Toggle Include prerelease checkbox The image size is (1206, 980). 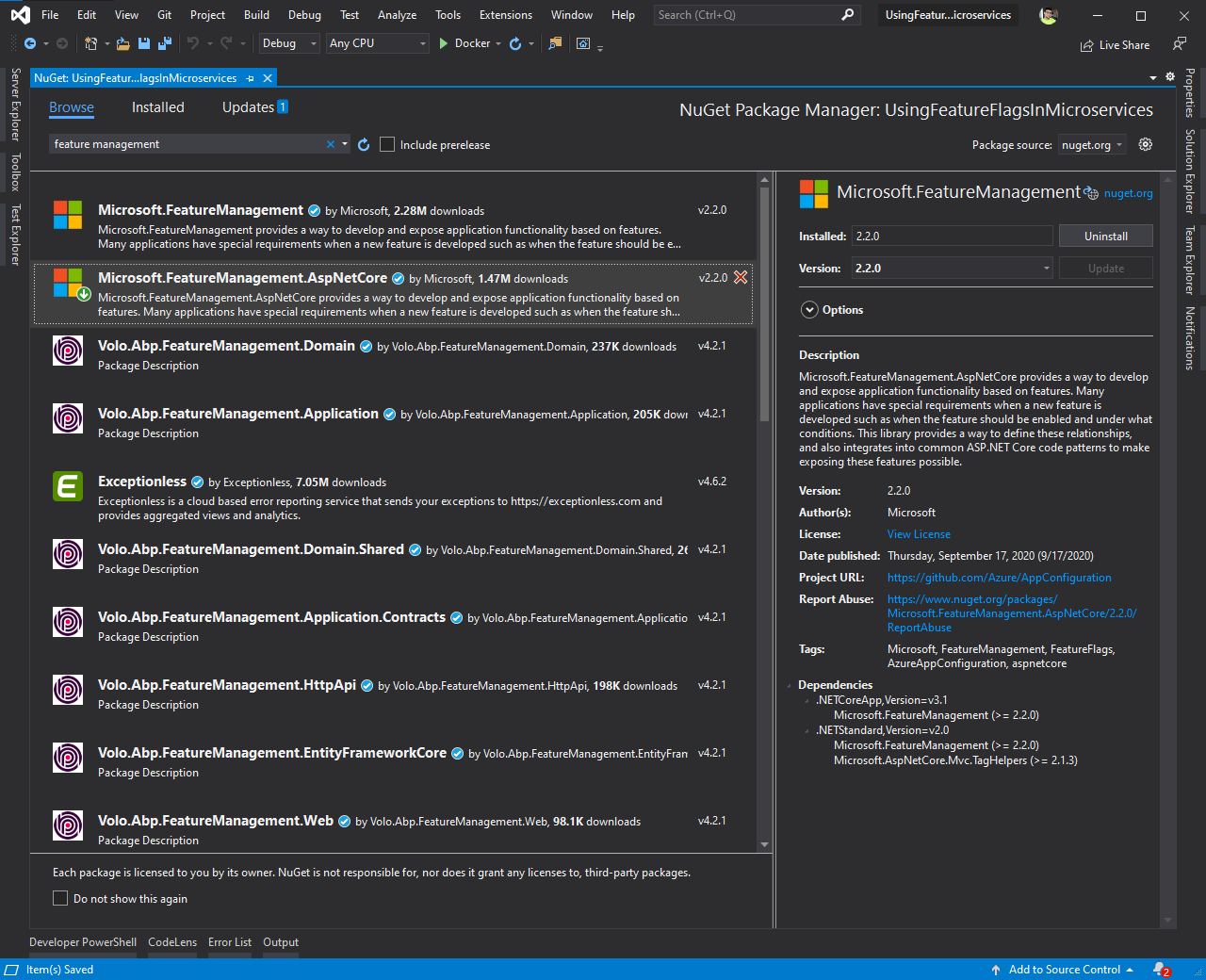pos(387,144)
